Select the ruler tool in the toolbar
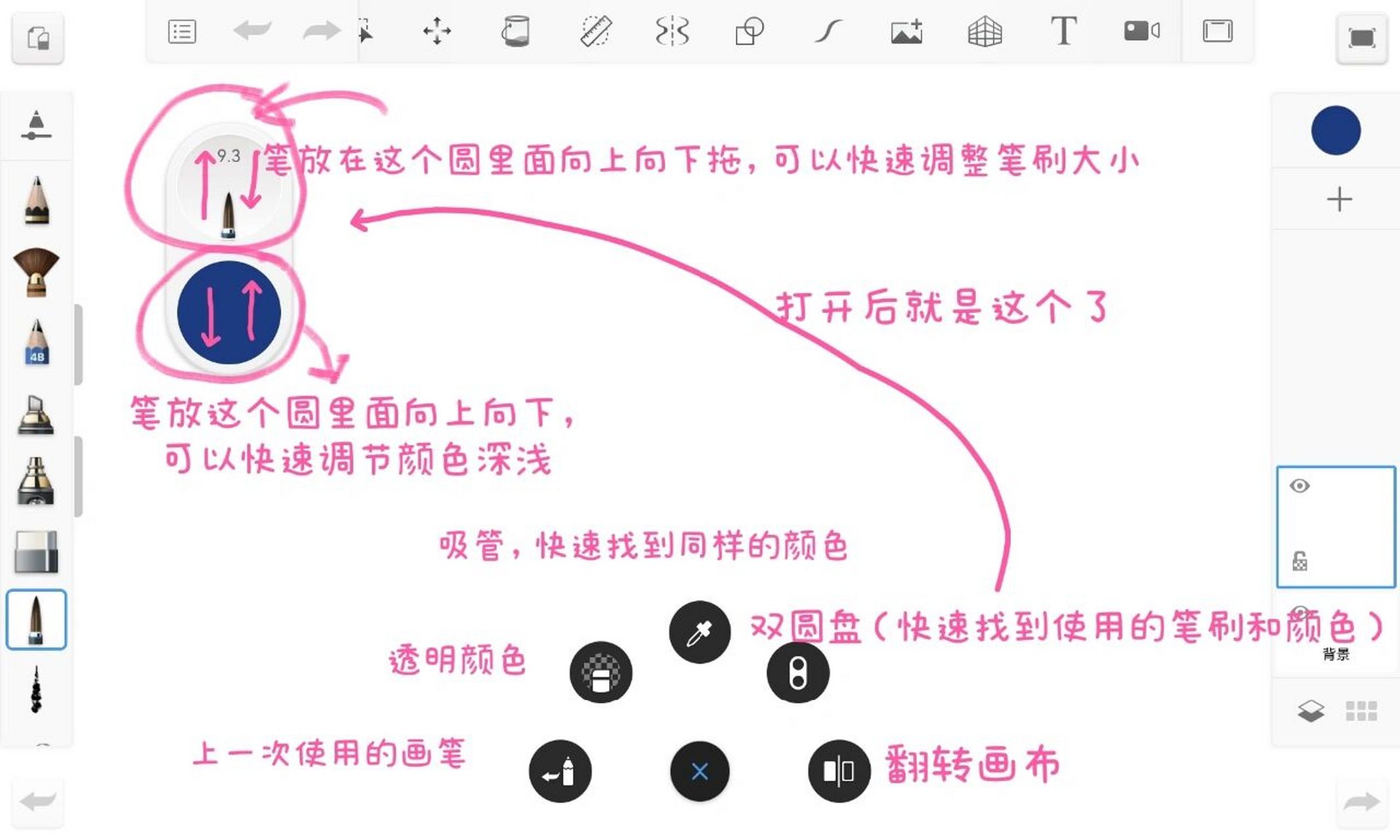The width and height of the screenshot is (1400, 840). tap(596, 30)
